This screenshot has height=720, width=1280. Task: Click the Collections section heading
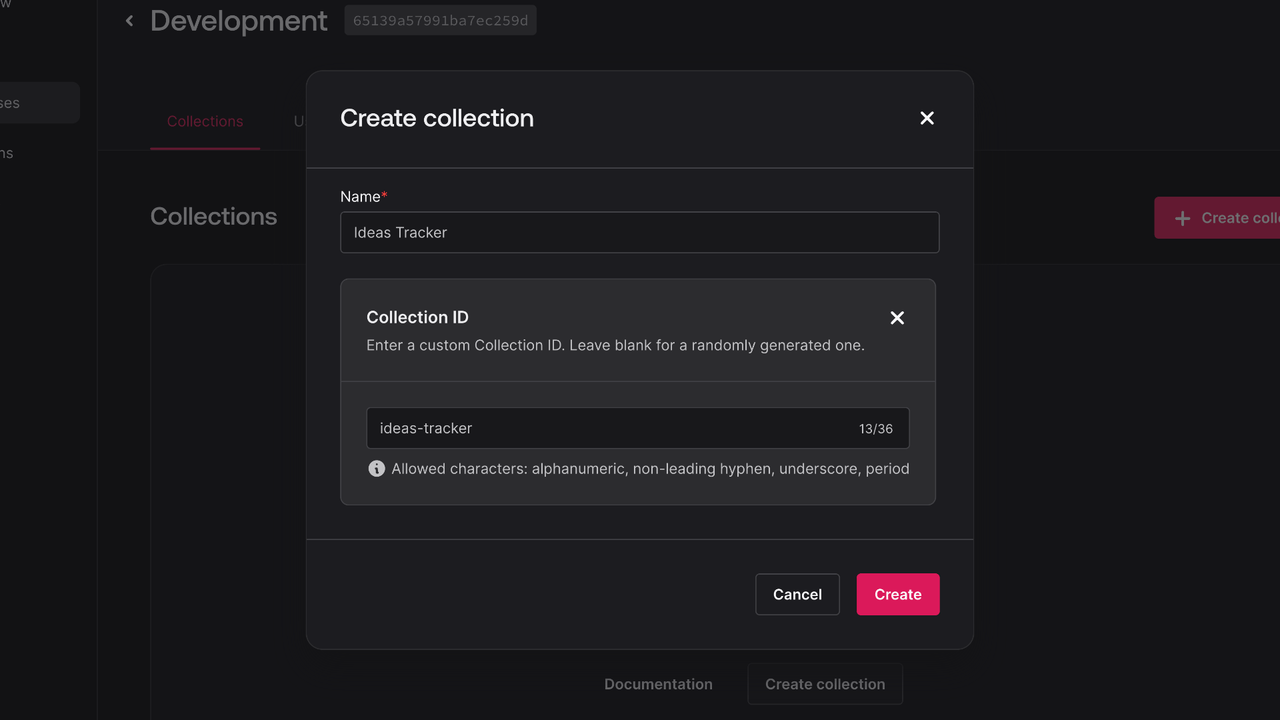click(214, 216)
